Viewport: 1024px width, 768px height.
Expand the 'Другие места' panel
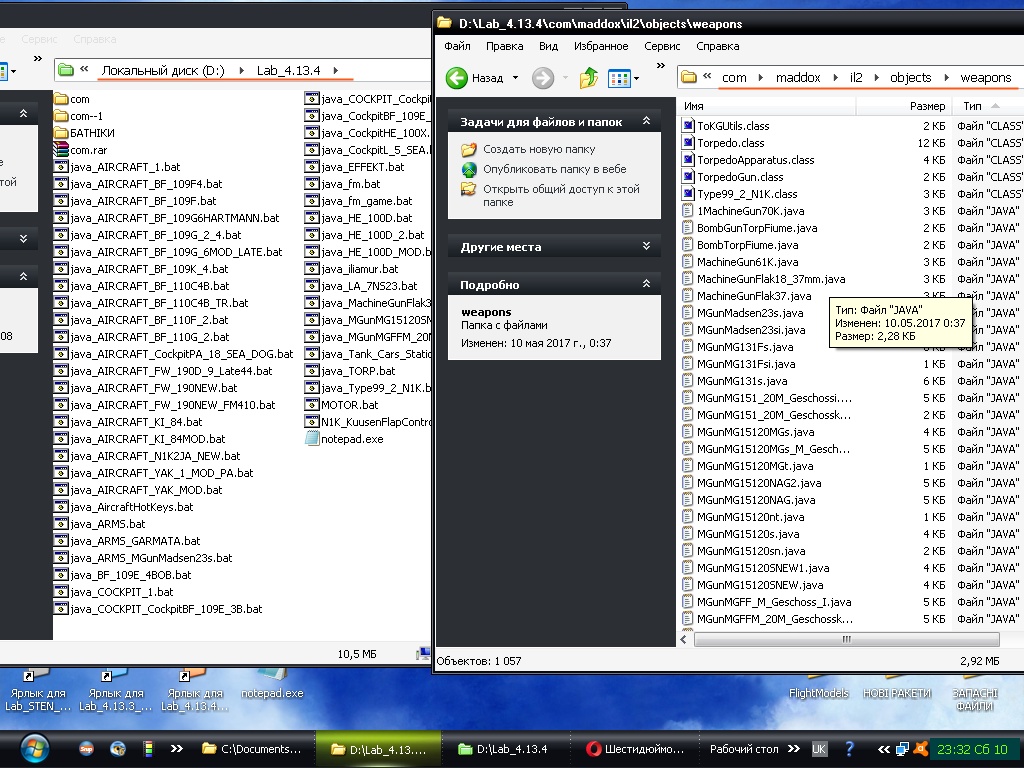646,246
